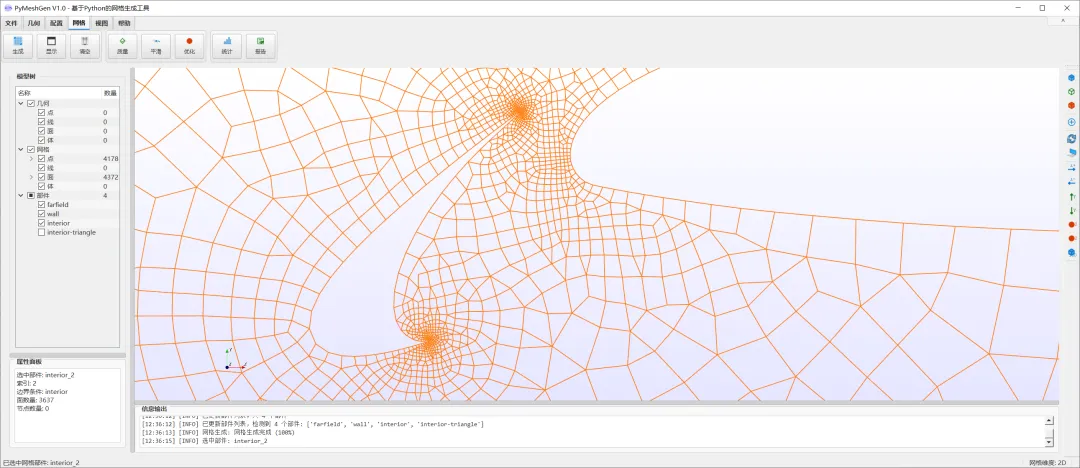Click the lower orange dot Z-axis view icon
This screenshot has width=1080, height=468.
coord(1072,238)
